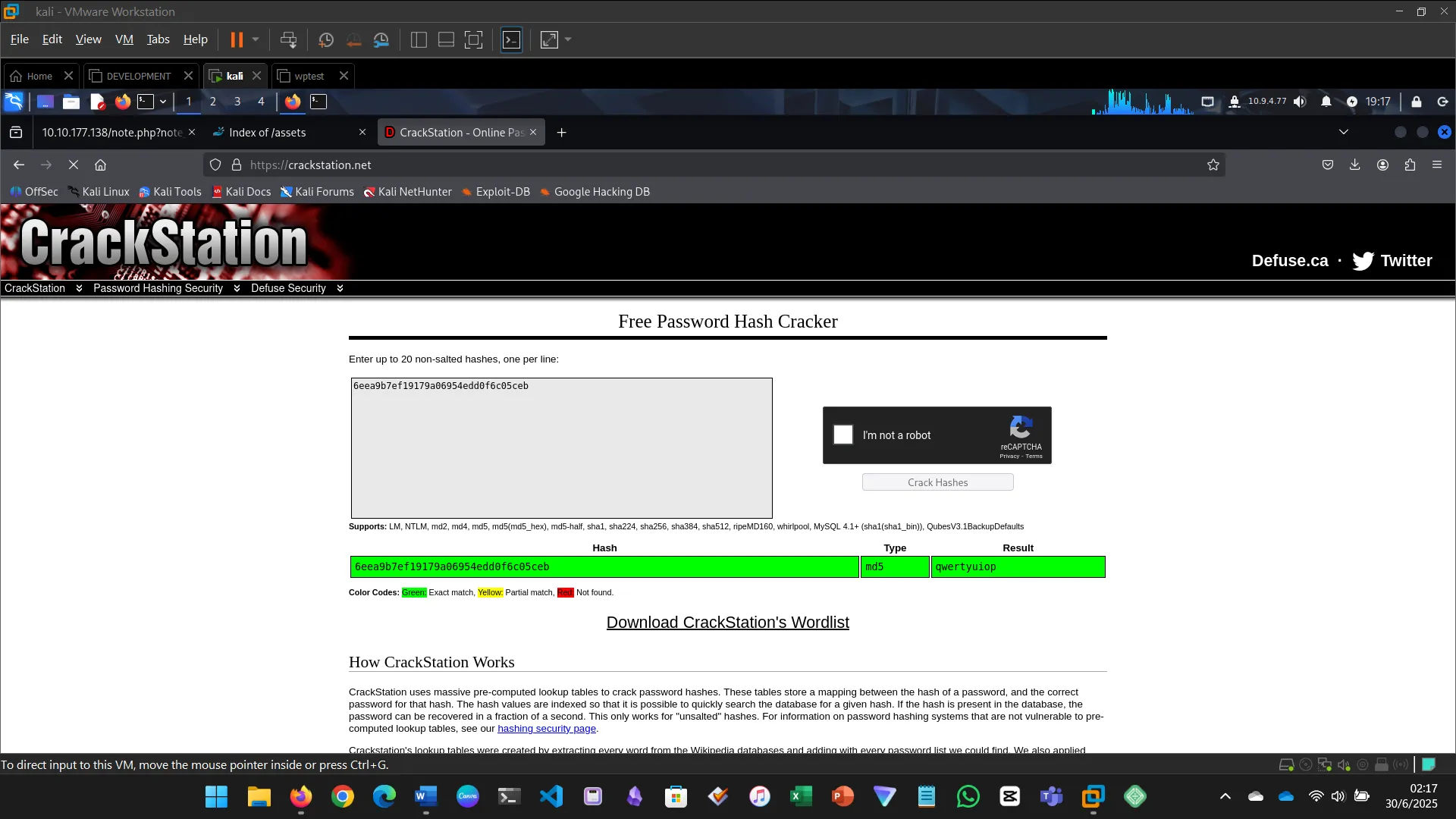1456x819 pixels.
Task: Open Firefox hamburger menu
Action: (x=1437, y=165)
